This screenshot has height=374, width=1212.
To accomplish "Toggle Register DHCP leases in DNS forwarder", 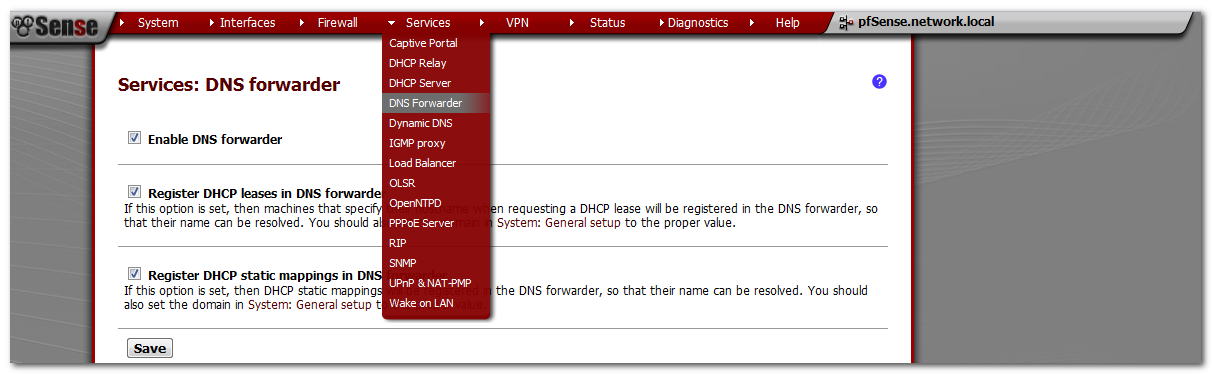I will pos(134,191).
